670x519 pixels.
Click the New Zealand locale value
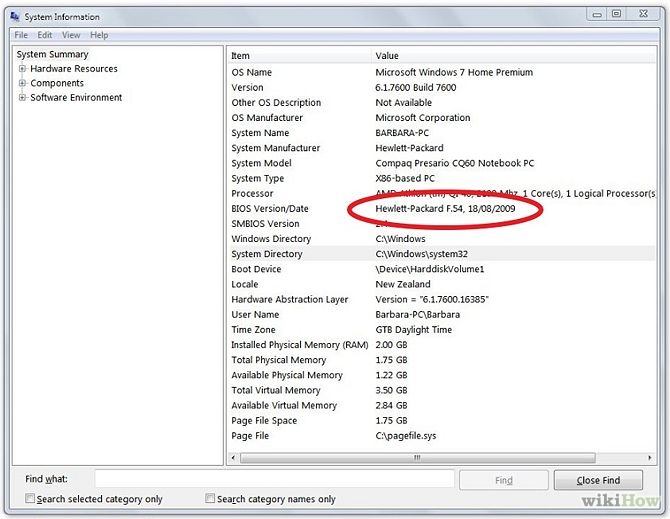(x=403, y=284)
